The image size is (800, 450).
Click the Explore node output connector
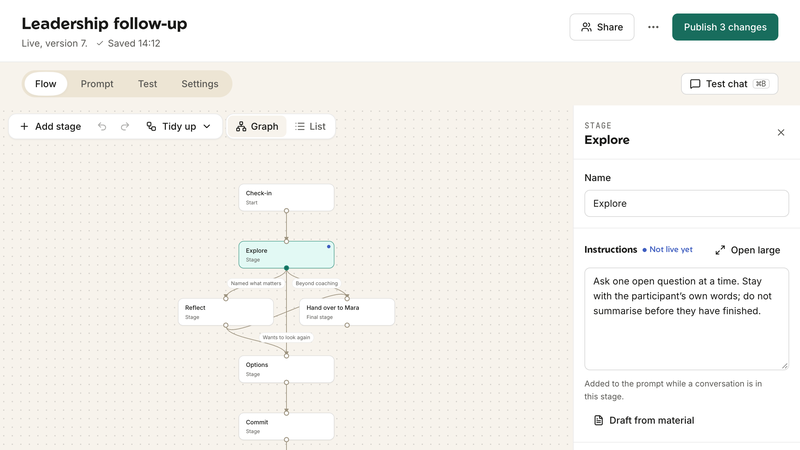(286, 268)
